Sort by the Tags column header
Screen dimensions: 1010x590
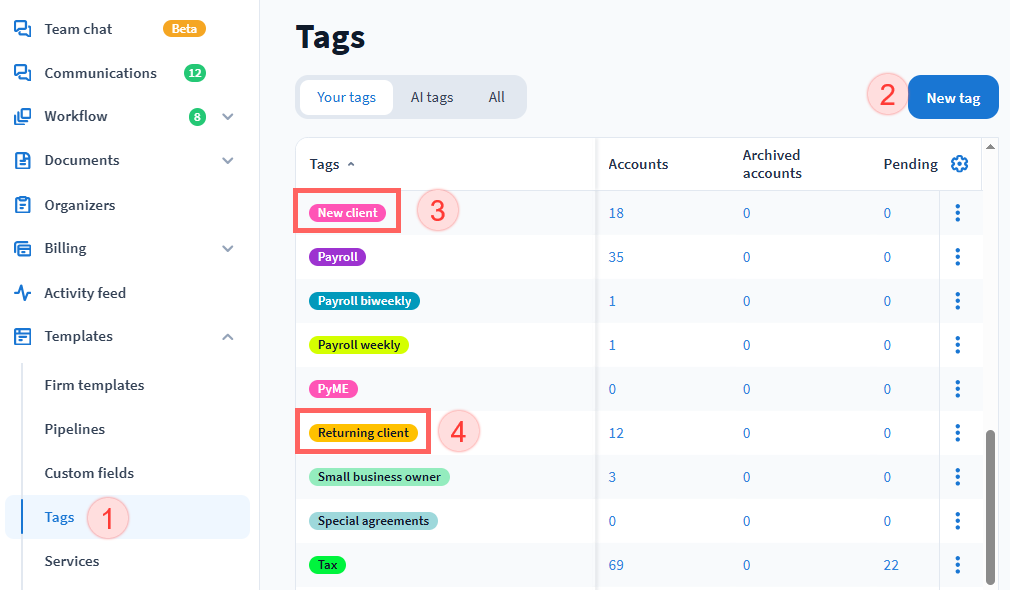325,164
